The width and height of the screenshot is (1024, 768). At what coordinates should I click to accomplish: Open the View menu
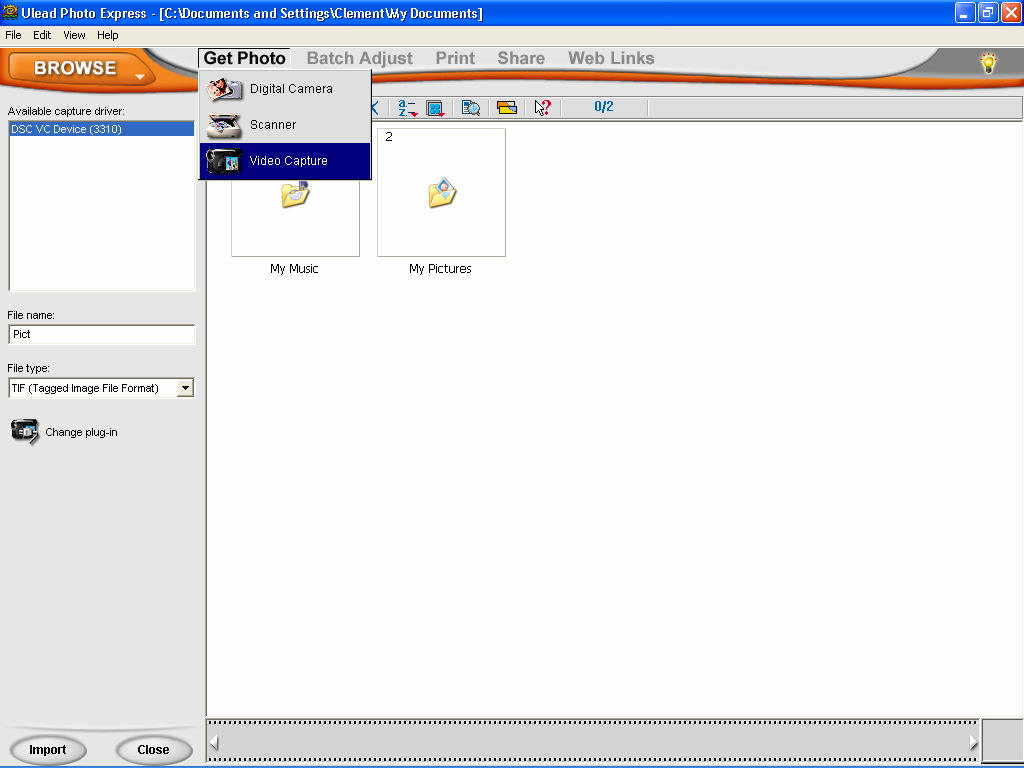(74, 35)
